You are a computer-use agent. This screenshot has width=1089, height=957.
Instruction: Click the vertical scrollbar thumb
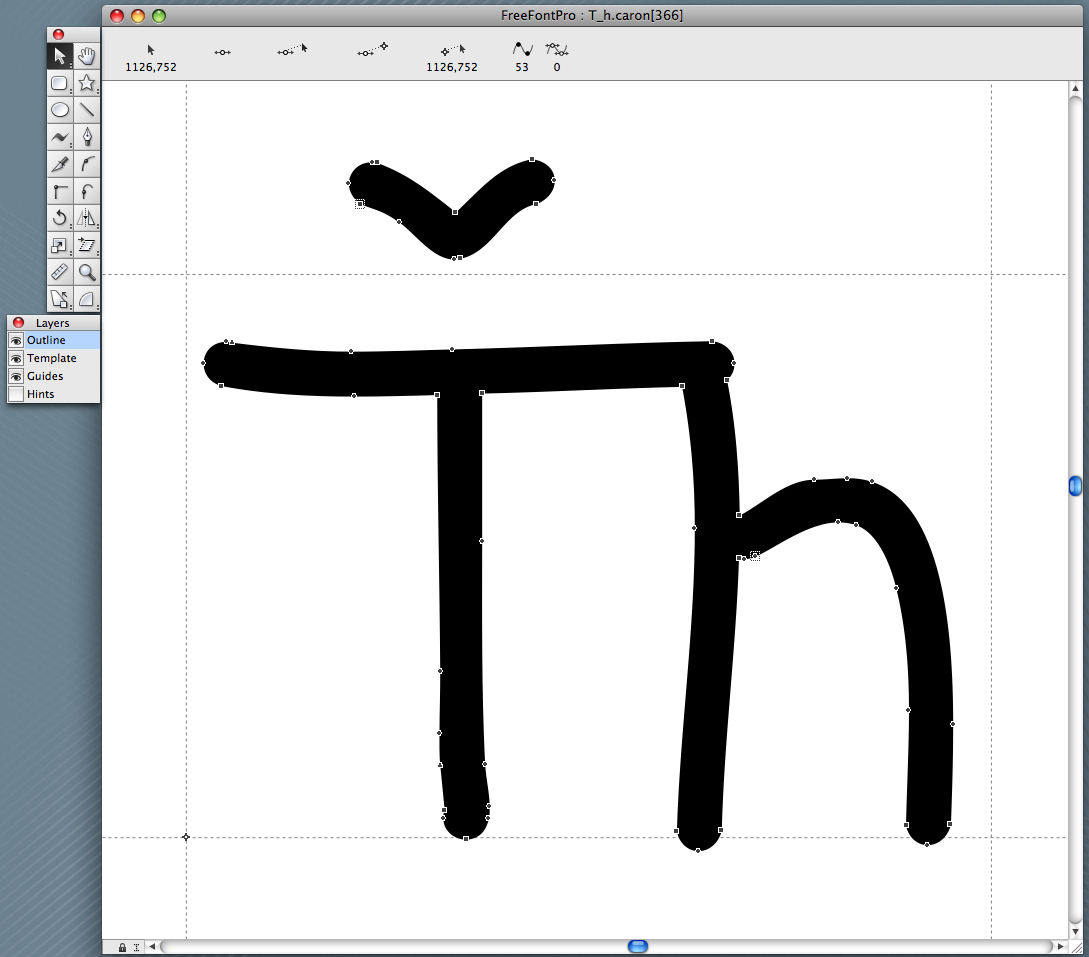click(x=1075, y=485)
